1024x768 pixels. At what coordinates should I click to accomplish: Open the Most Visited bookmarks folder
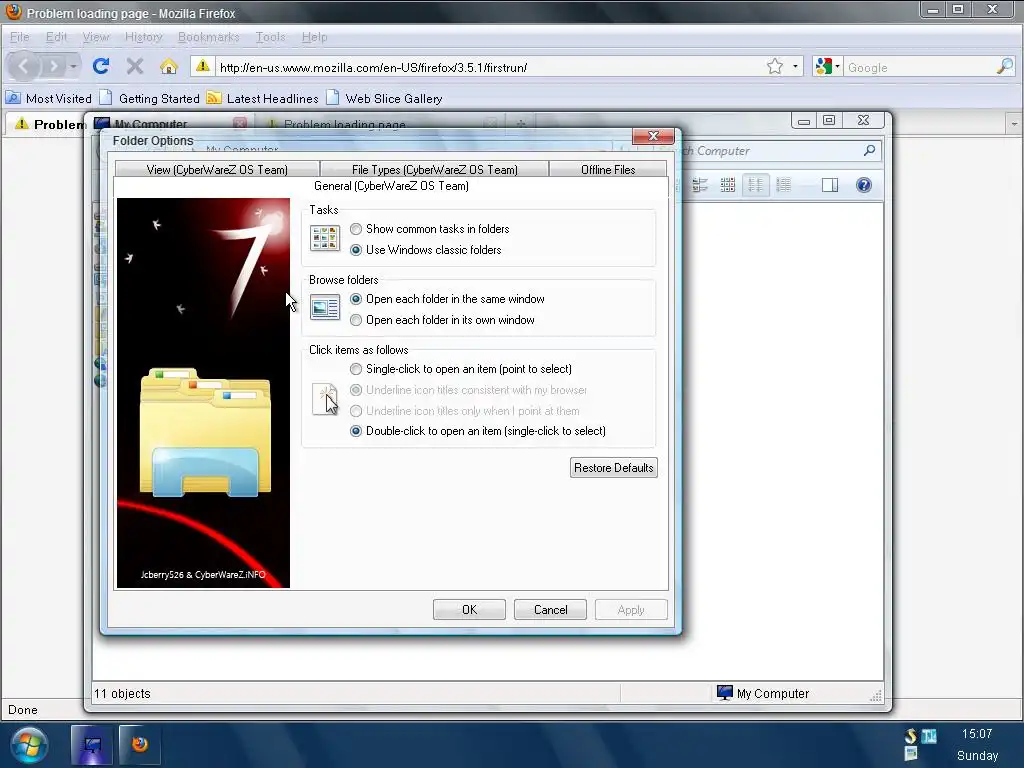[49, 99]
